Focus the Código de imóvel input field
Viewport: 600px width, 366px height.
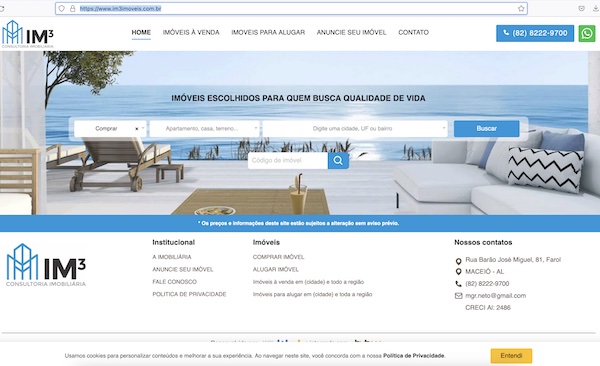pyautogui.click(x=288, y=160)
